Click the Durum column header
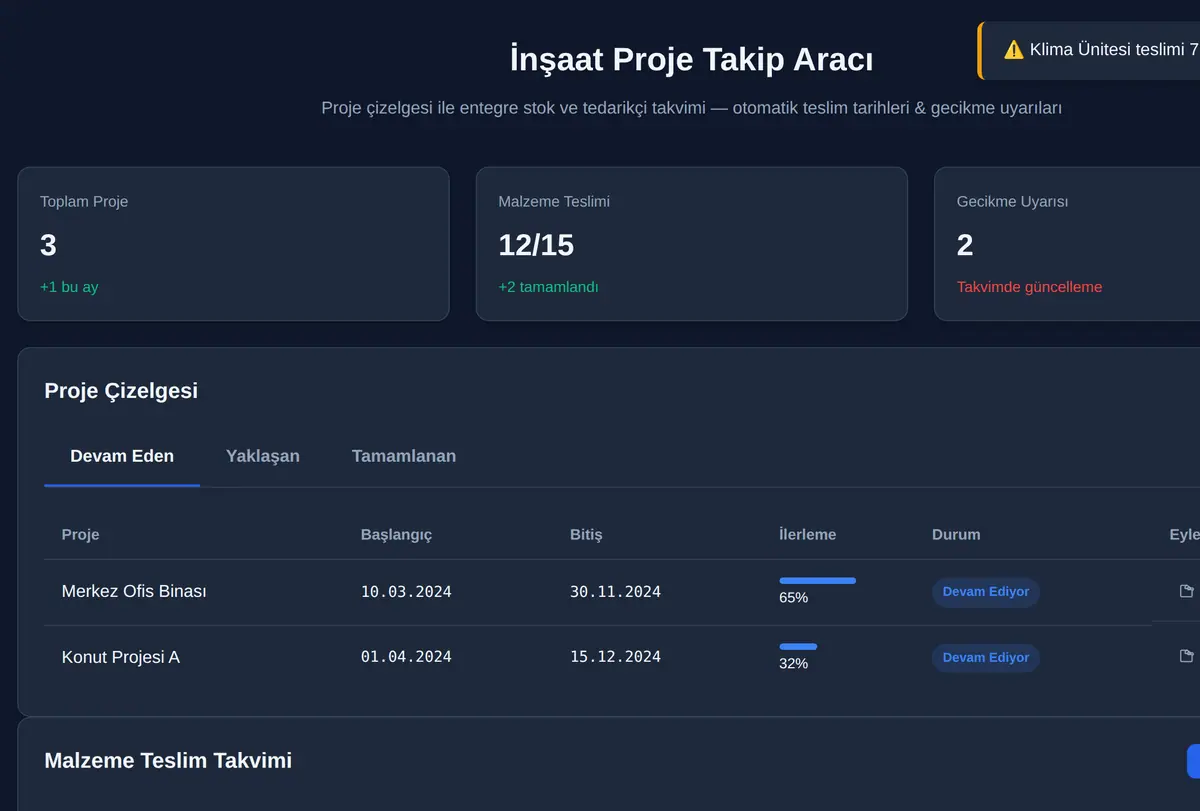 pos(956,534)
